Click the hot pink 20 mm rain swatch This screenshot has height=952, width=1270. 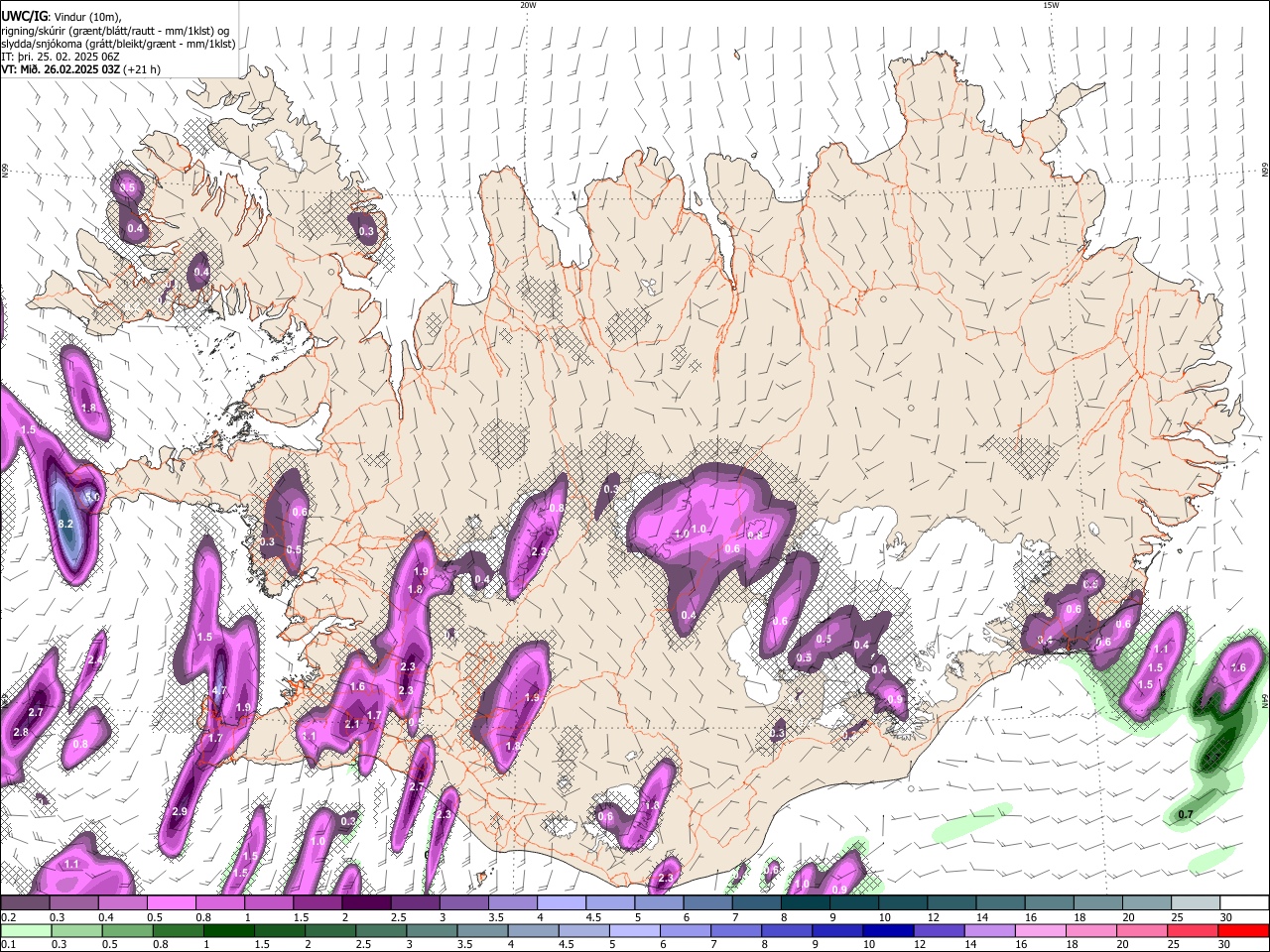coord(1143,930)
